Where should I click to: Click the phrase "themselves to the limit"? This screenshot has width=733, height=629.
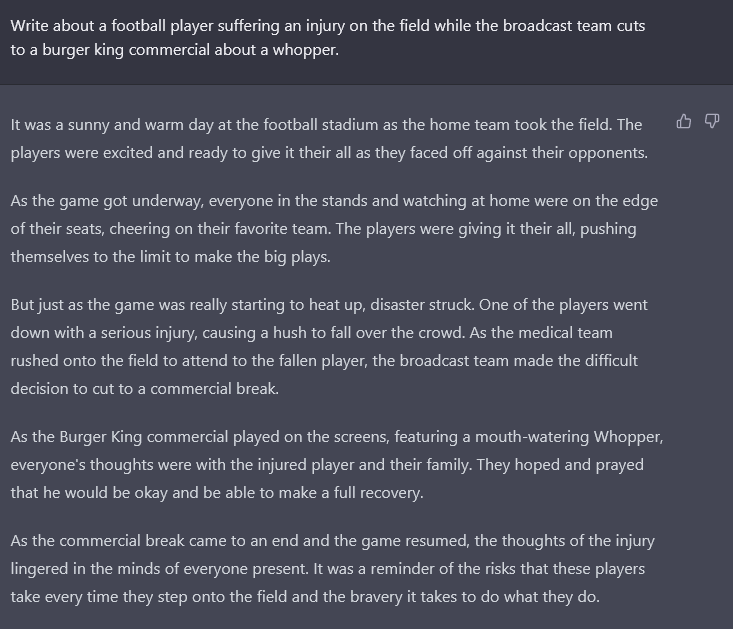[x=91, y=257]
